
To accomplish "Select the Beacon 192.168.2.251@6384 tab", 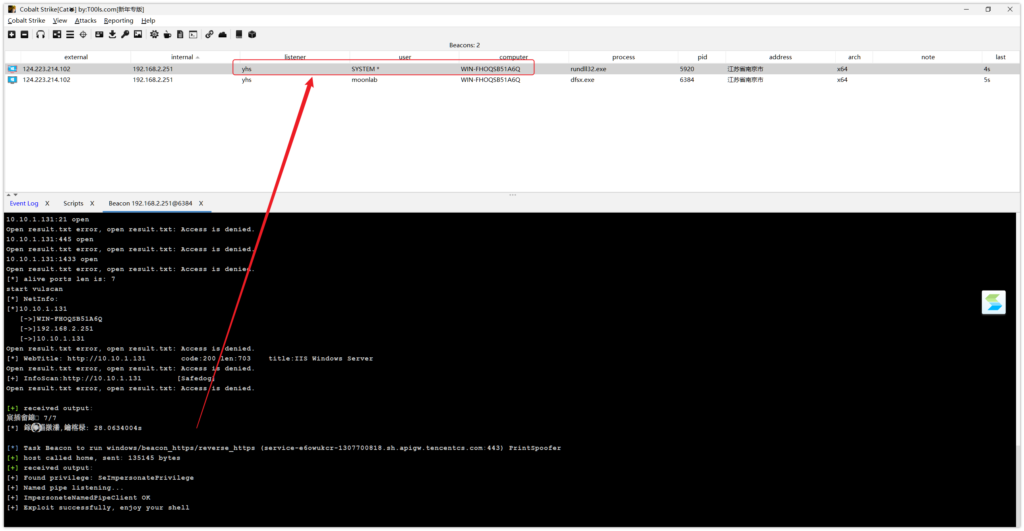I will pyautogui.click(x=150, y=204).
